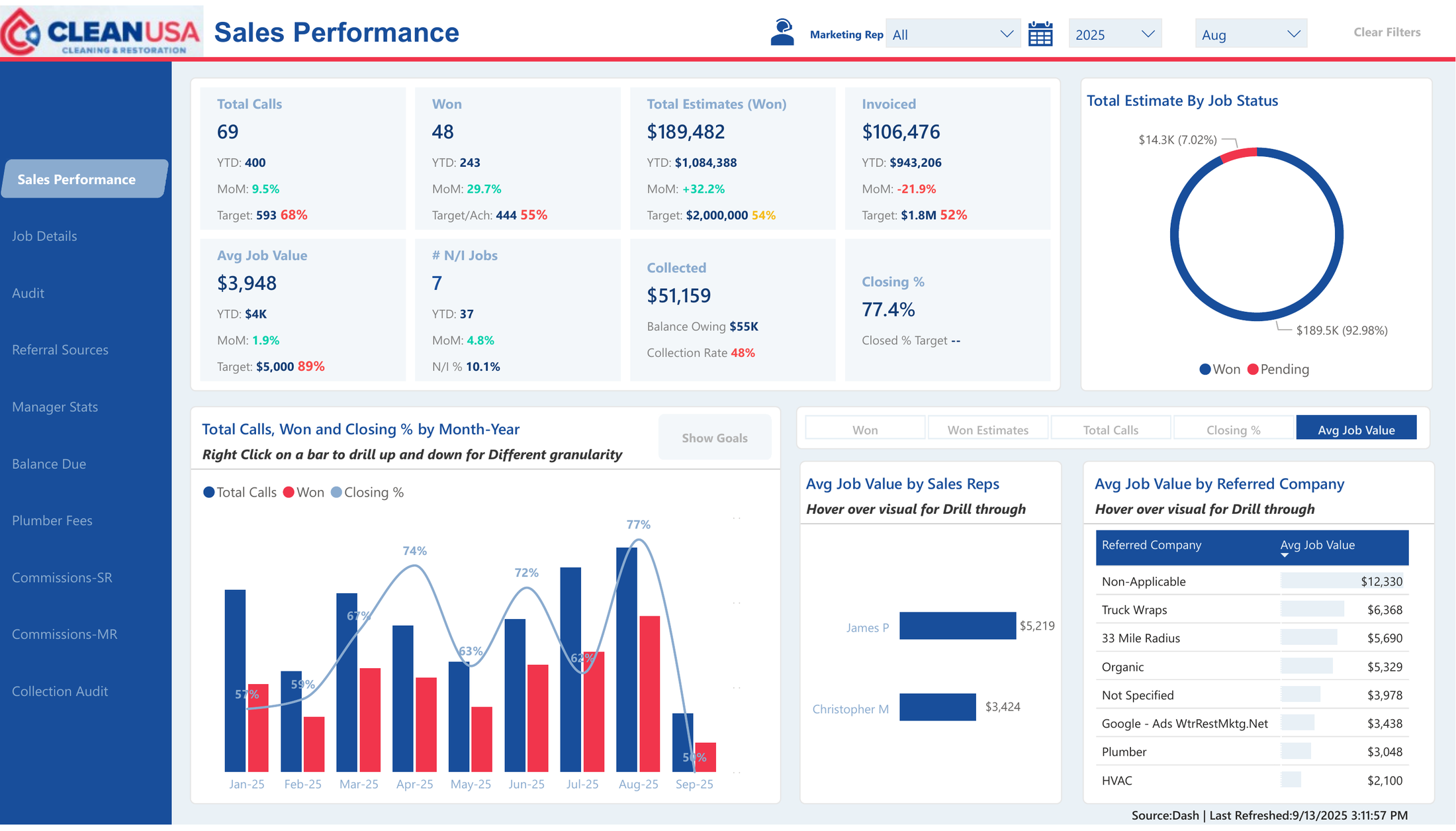Click the $12,330 value cell
This screenshot has width=1456, height=831.
pyautogui.click(x=1381, y=581)
